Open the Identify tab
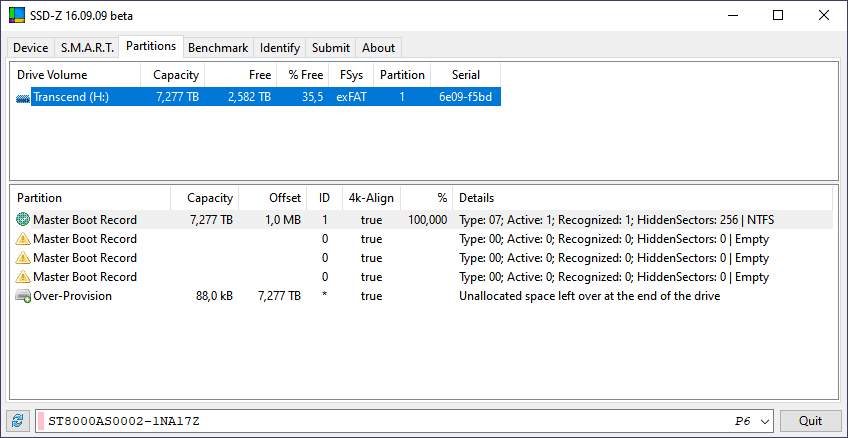The width and height of the screenshot is (848, 438). (x=280, y=47)
